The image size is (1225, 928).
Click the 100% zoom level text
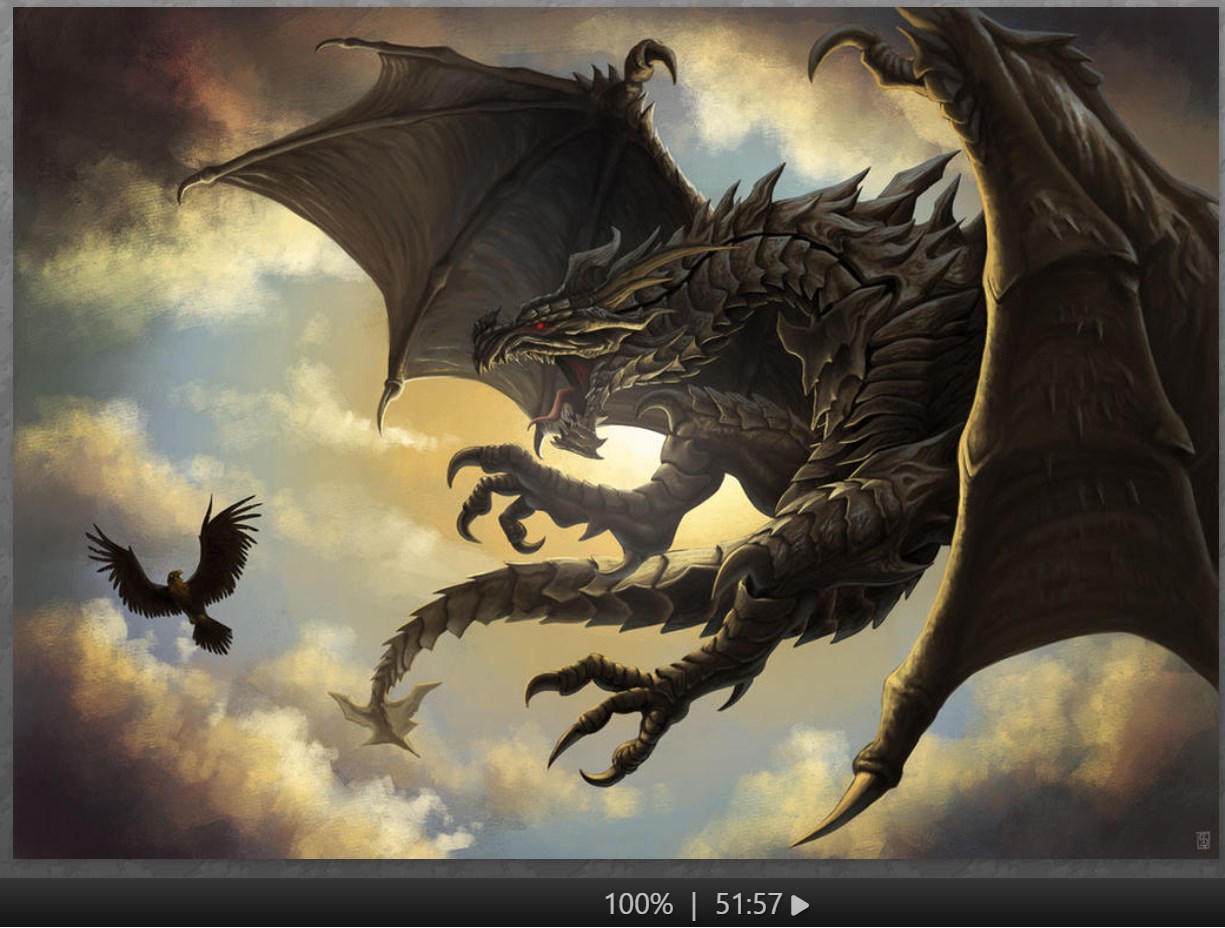[638, 905]
